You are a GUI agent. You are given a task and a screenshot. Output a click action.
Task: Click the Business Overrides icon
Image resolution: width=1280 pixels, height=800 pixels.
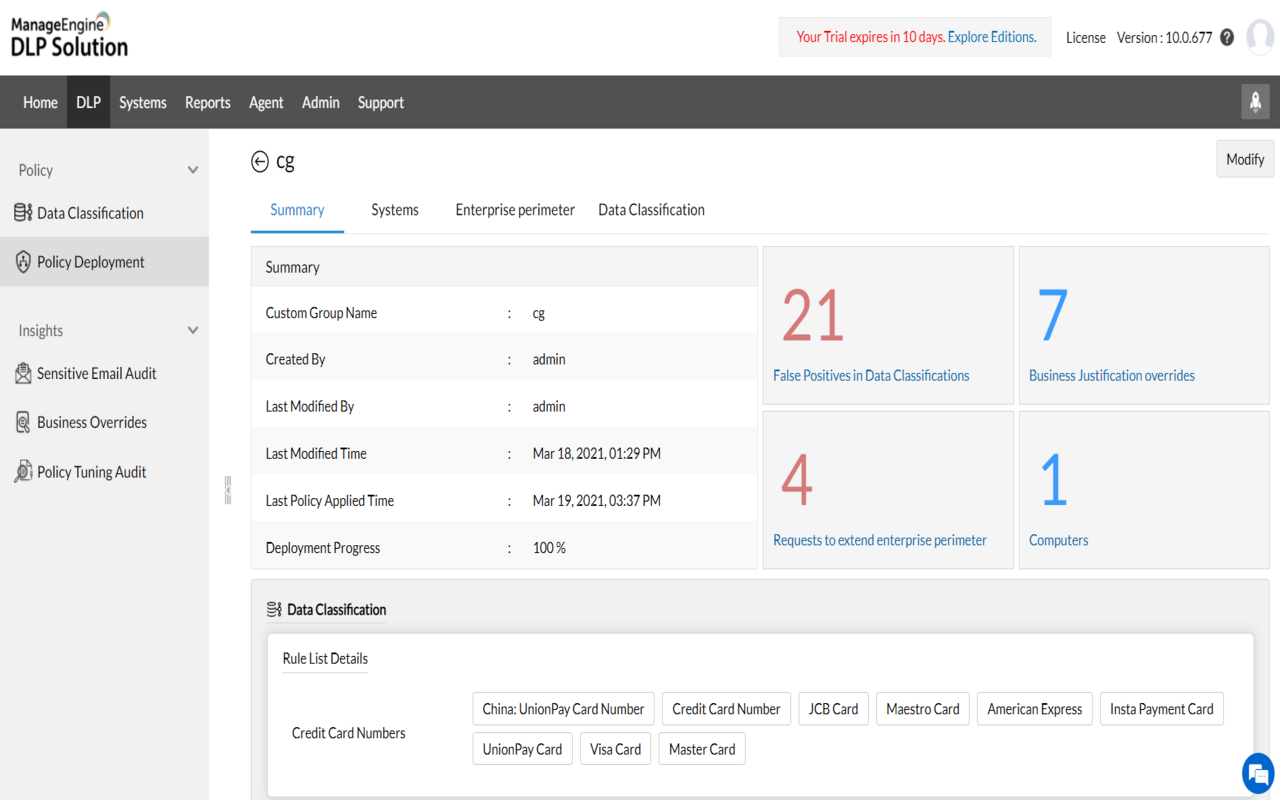click(23, 422)
